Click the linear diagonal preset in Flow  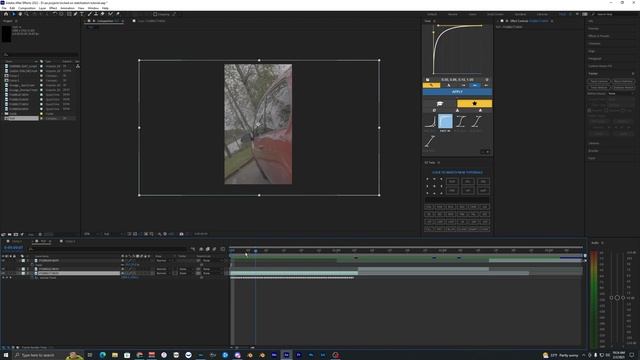429,142
